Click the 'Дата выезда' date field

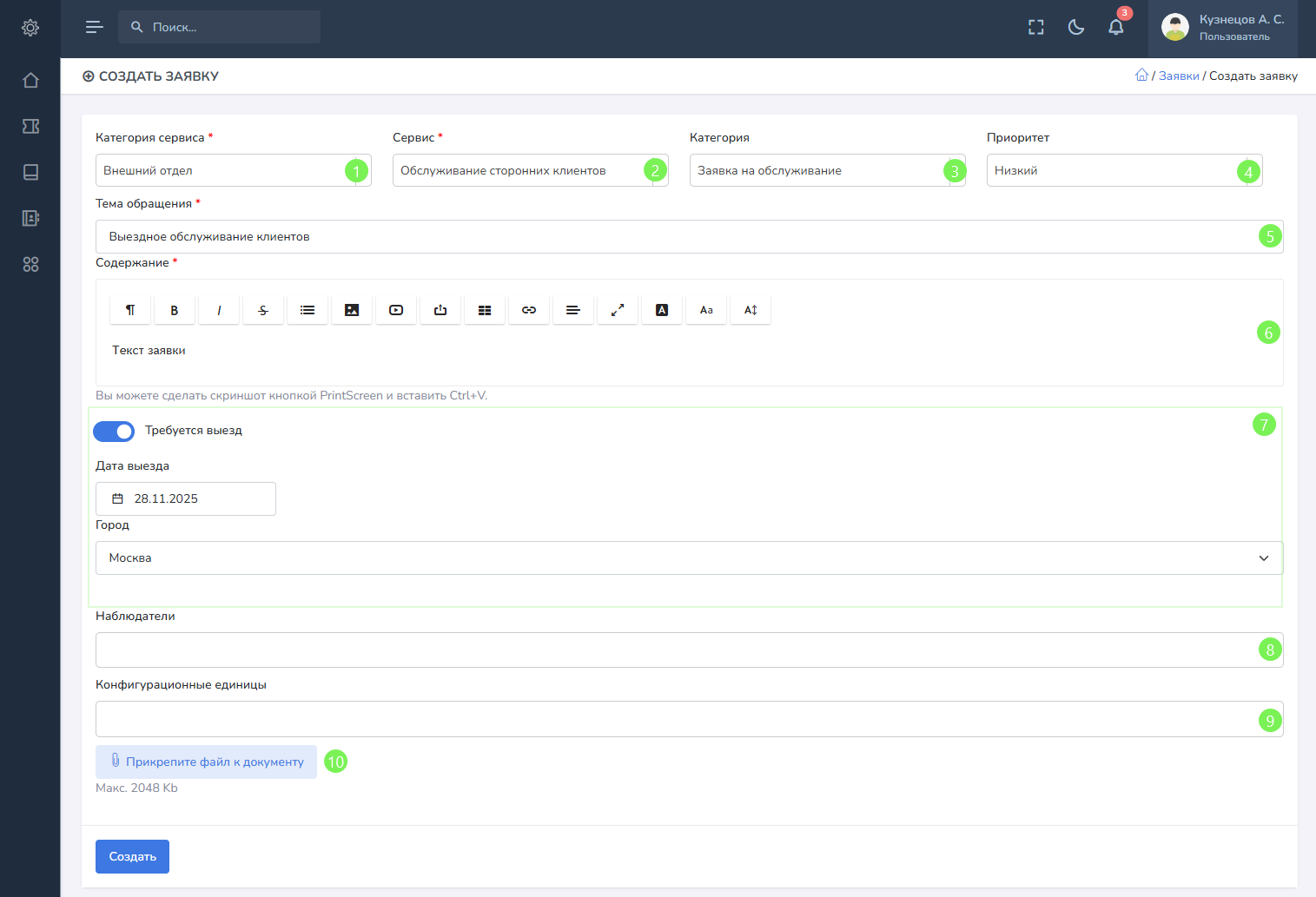(x=186, y=498)
